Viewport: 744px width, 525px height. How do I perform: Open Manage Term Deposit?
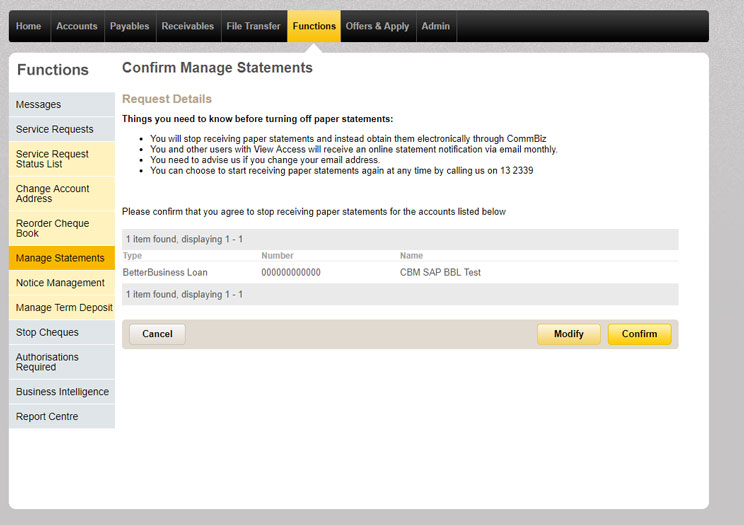62,308
